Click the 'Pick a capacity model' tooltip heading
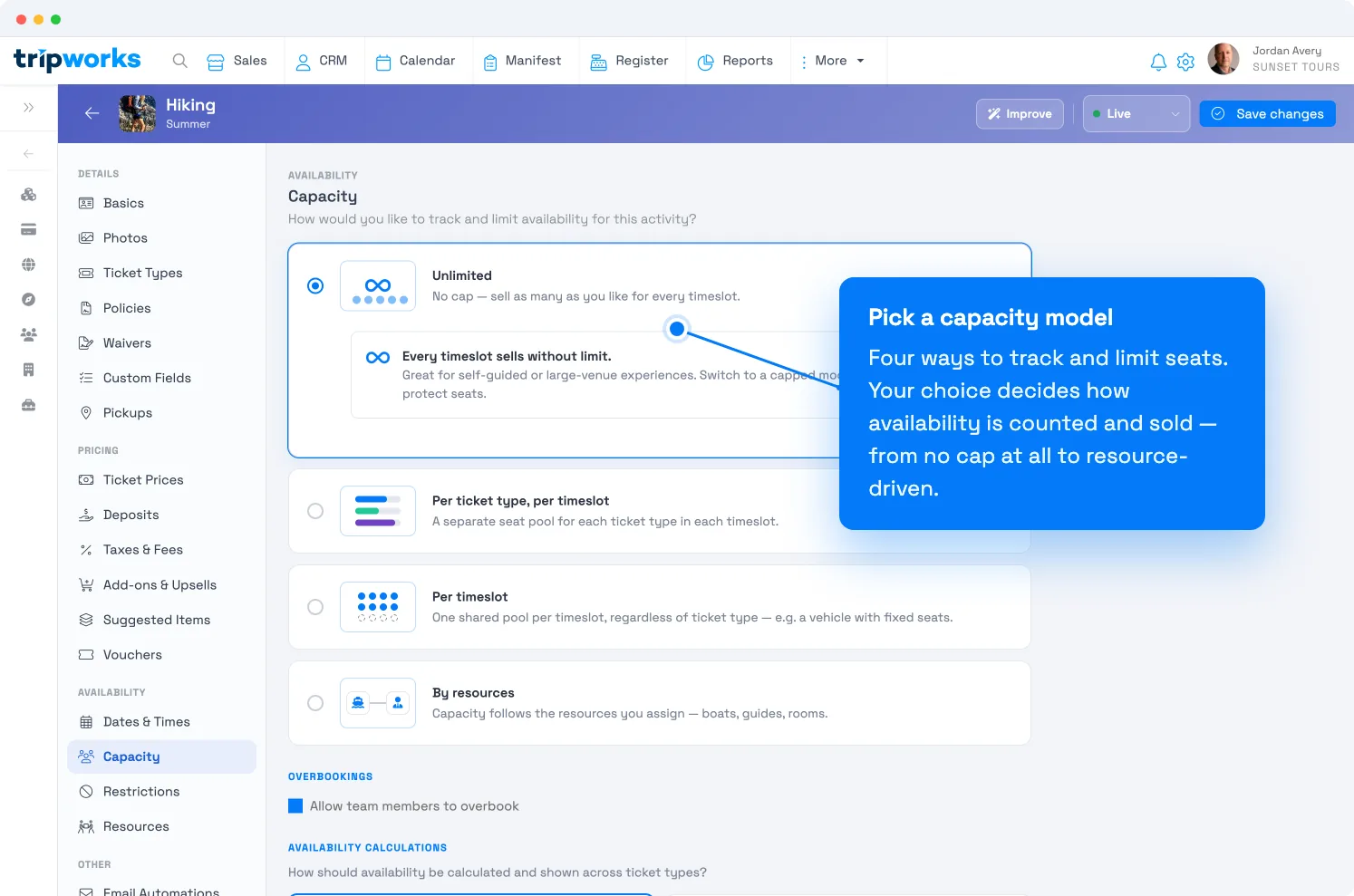This screenshot has height=896, width=1354. (991, 317)
